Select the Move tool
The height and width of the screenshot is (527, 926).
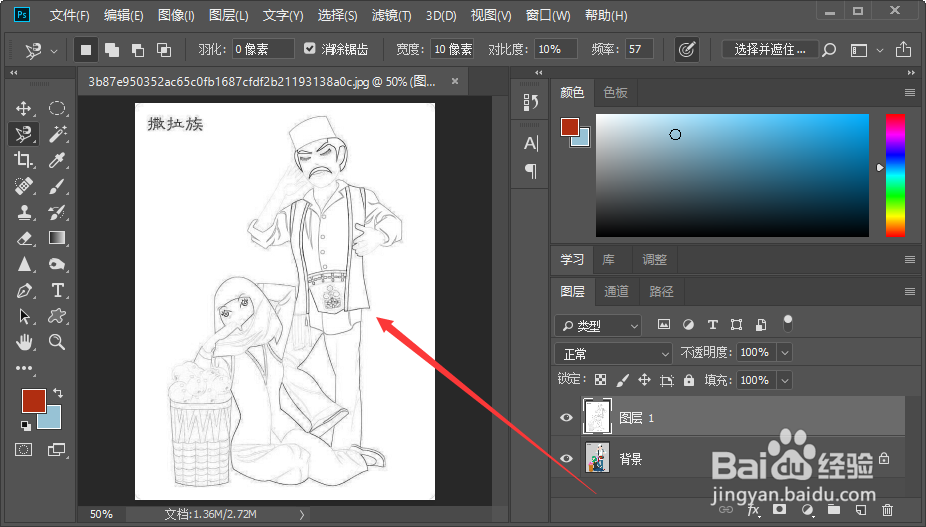(x=24, y=108)
